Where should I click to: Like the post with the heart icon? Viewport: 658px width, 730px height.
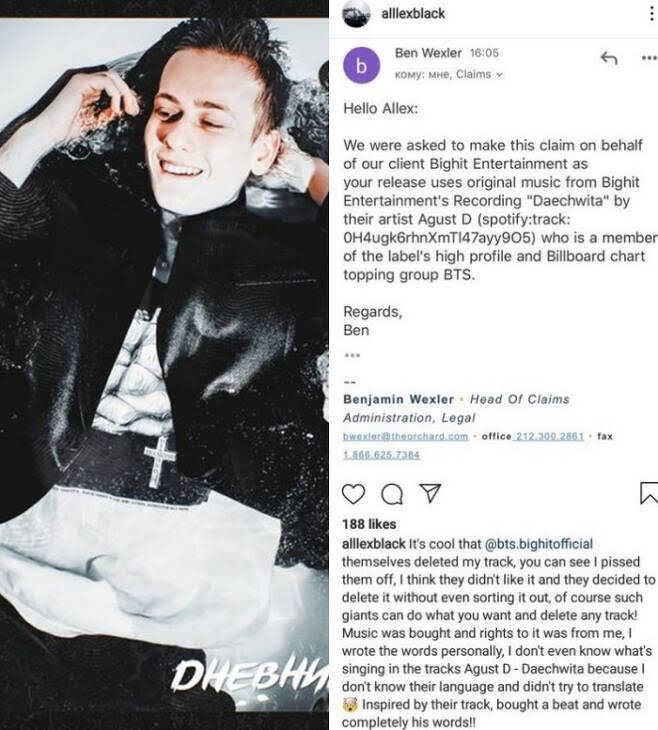click(x=353, y=494)
